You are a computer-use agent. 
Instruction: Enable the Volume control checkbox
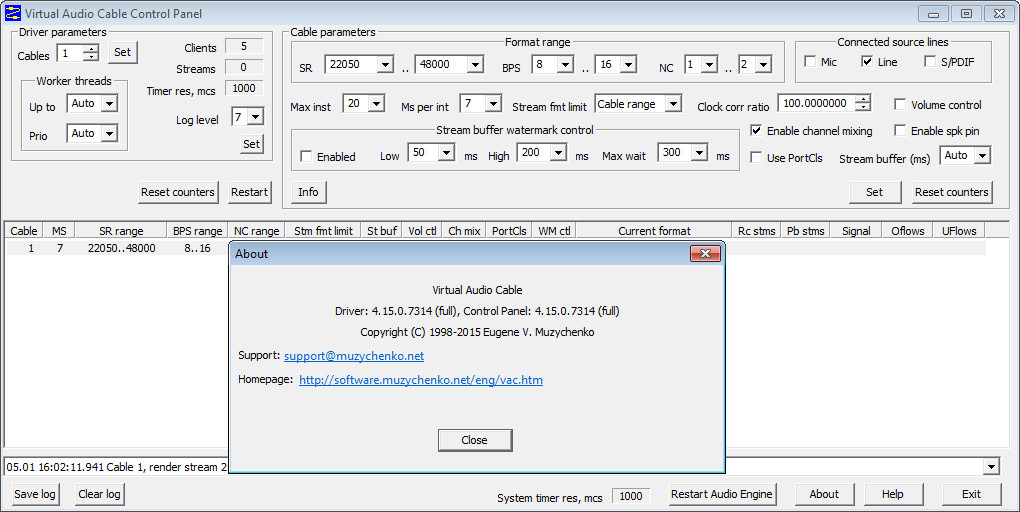pos(900,104)
